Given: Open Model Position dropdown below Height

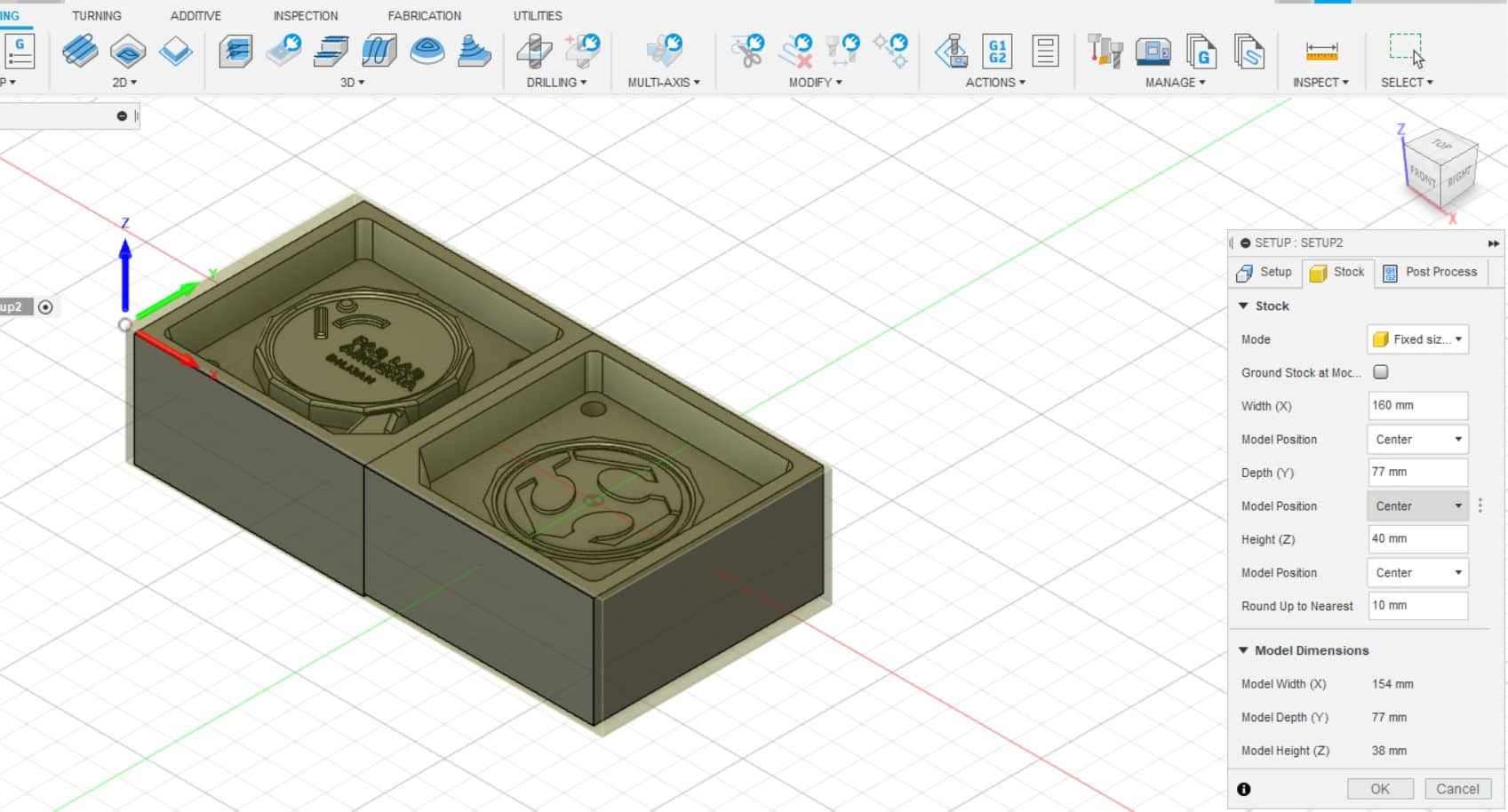Looking at the screenshot, I should (1417, 573).
